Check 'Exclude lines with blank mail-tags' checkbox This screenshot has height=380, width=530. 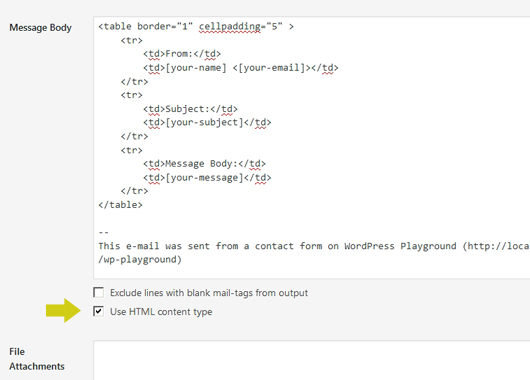pyautogui.click(x=99, y=292)
